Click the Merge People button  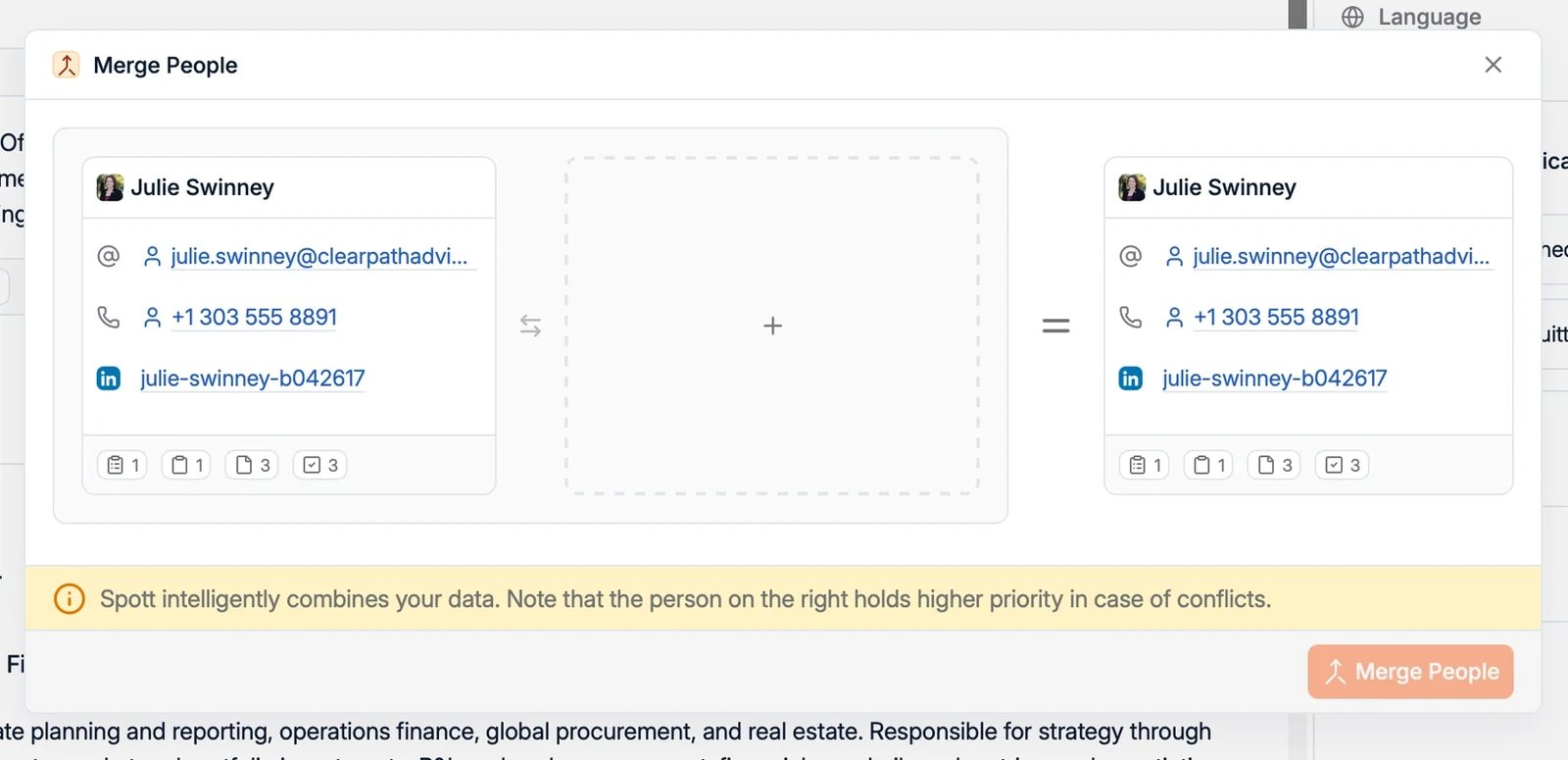1410,672
